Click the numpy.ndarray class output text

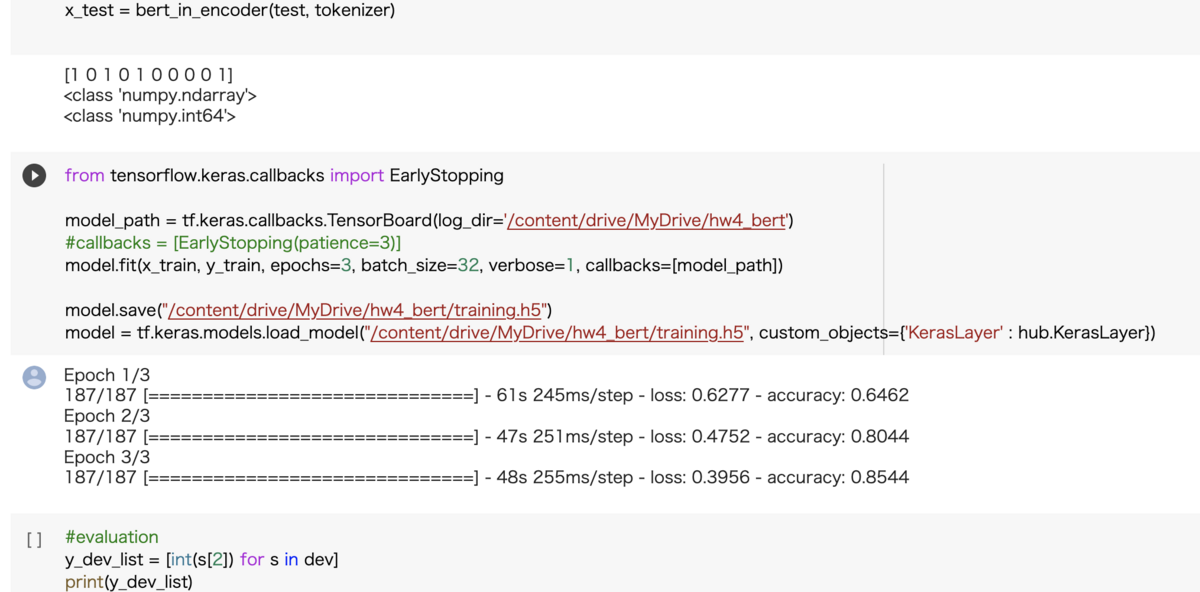(x=160, y=96)
